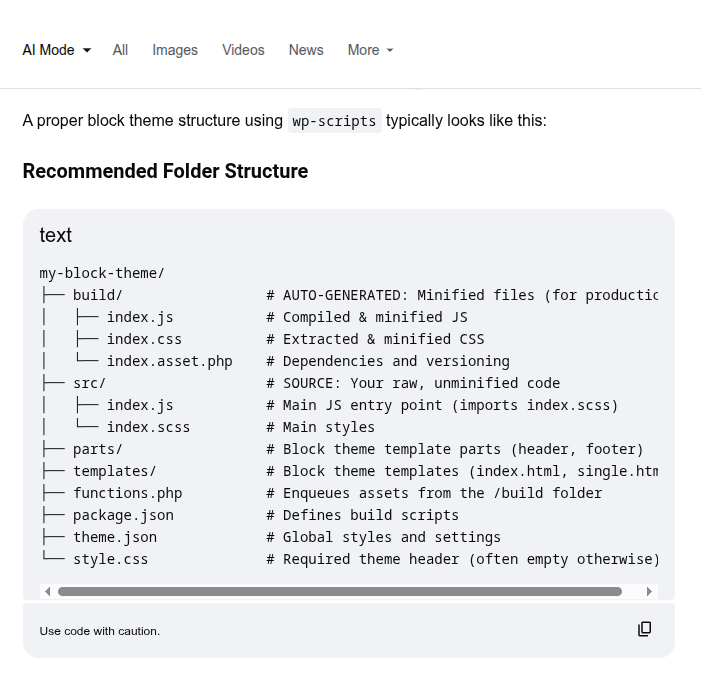Select the News tab
The height and width of the screenshot is (680, 701).
(x=306, y=50)
